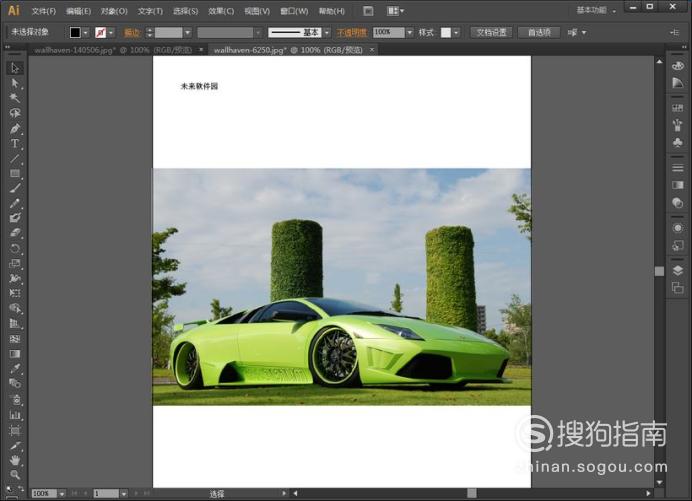692x501 pixels.
Task: Open the stroke weight dropdown
Action: pyautogui.click(x=188, y=33)
